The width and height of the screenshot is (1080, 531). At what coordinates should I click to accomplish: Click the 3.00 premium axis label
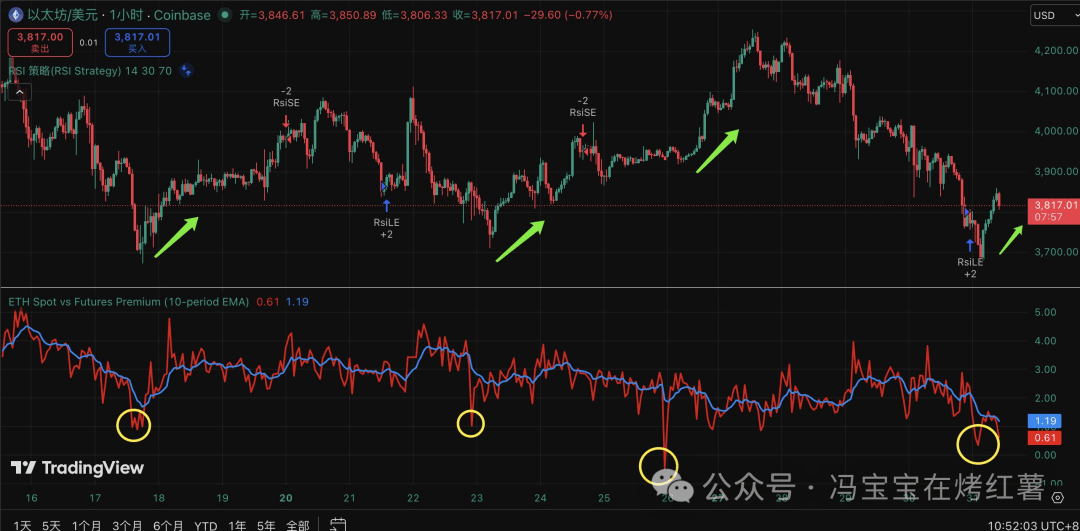[x=1044, y=370]
